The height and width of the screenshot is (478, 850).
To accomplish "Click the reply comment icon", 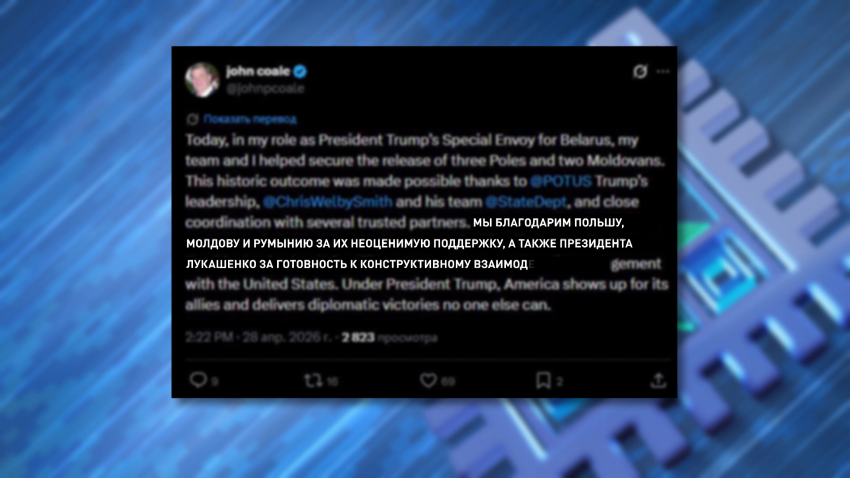I will pyautogui.click(x=198, y=380).
